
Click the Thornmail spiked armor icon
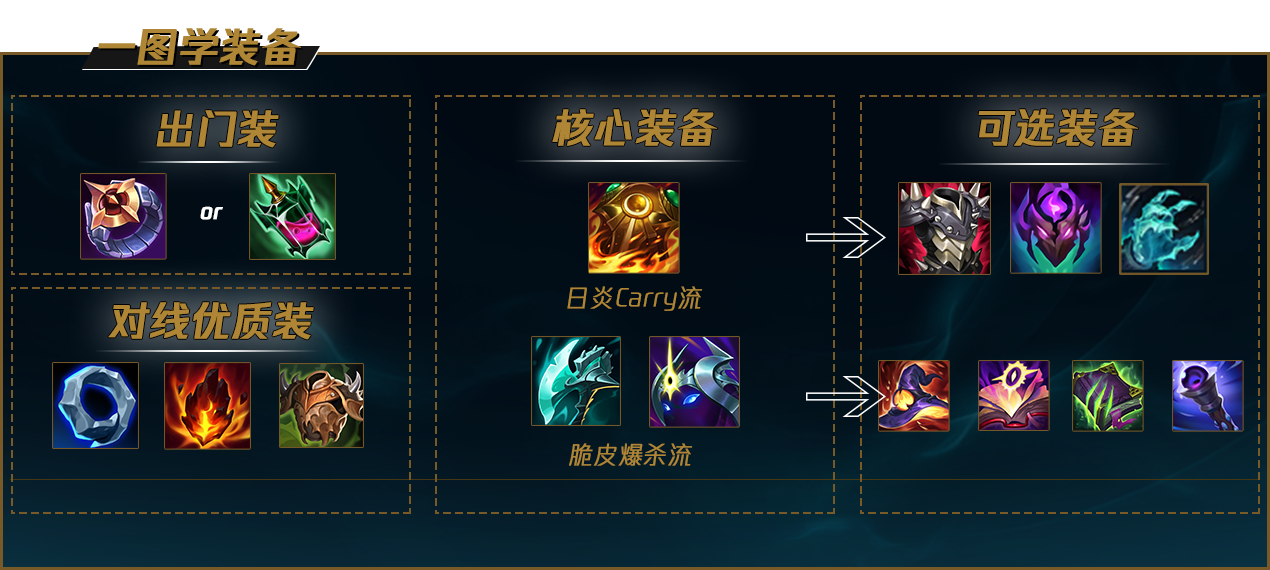pyautogui.click(x=944, y=228)
